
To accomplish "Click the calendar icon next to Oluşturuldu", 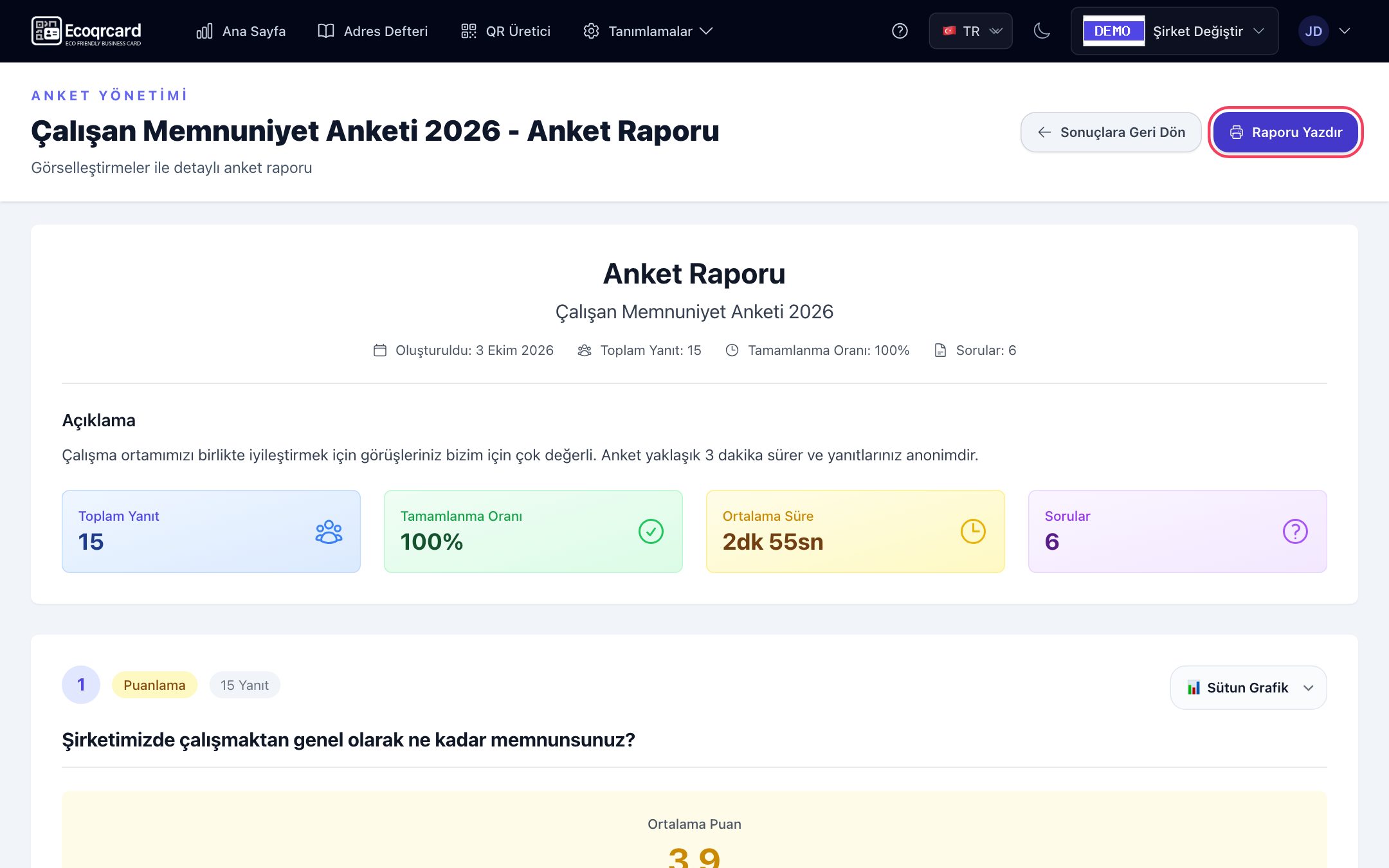I will pos(380,350).
